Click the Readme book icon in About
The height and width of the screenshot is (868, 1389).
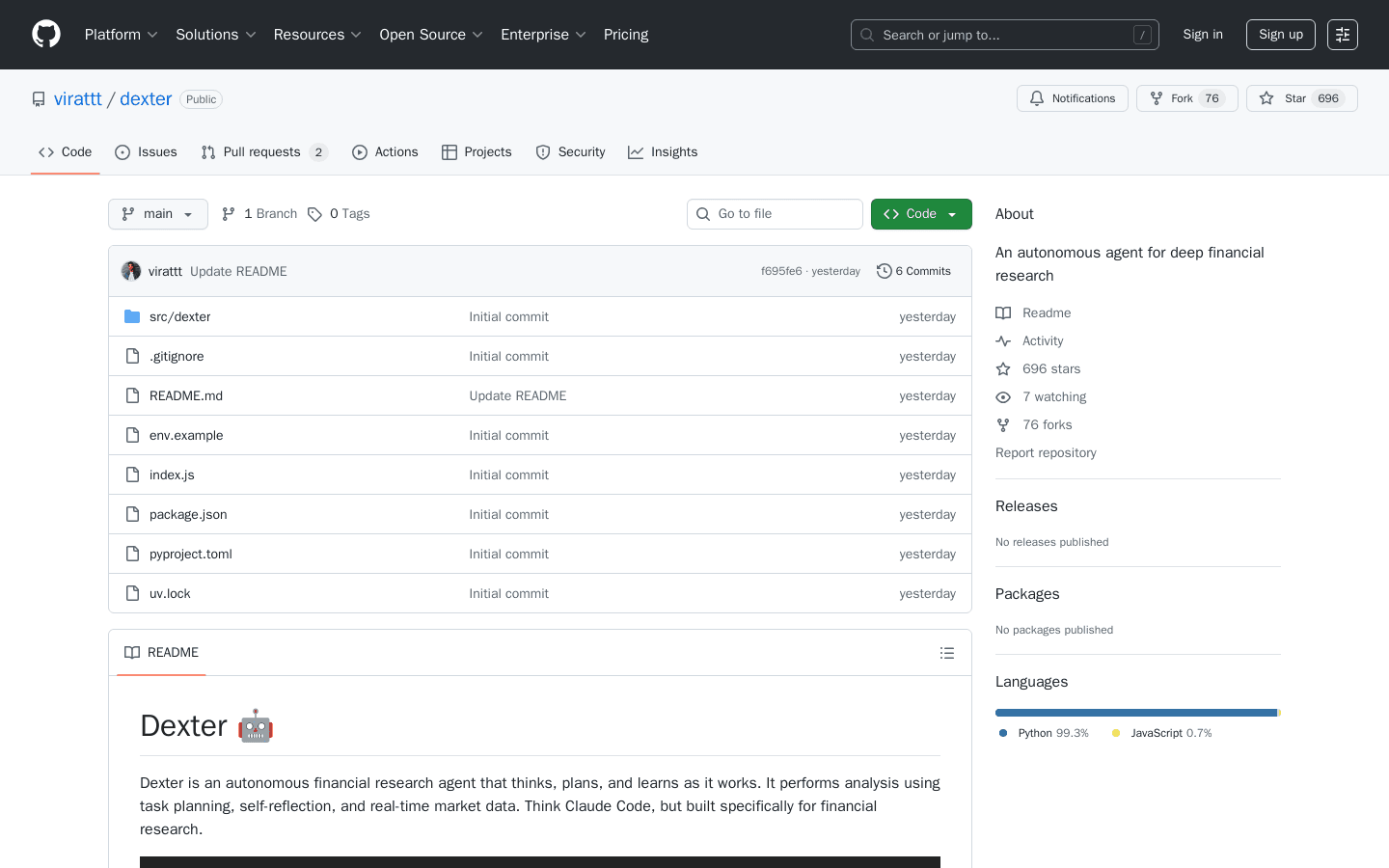click(1003, 312)
